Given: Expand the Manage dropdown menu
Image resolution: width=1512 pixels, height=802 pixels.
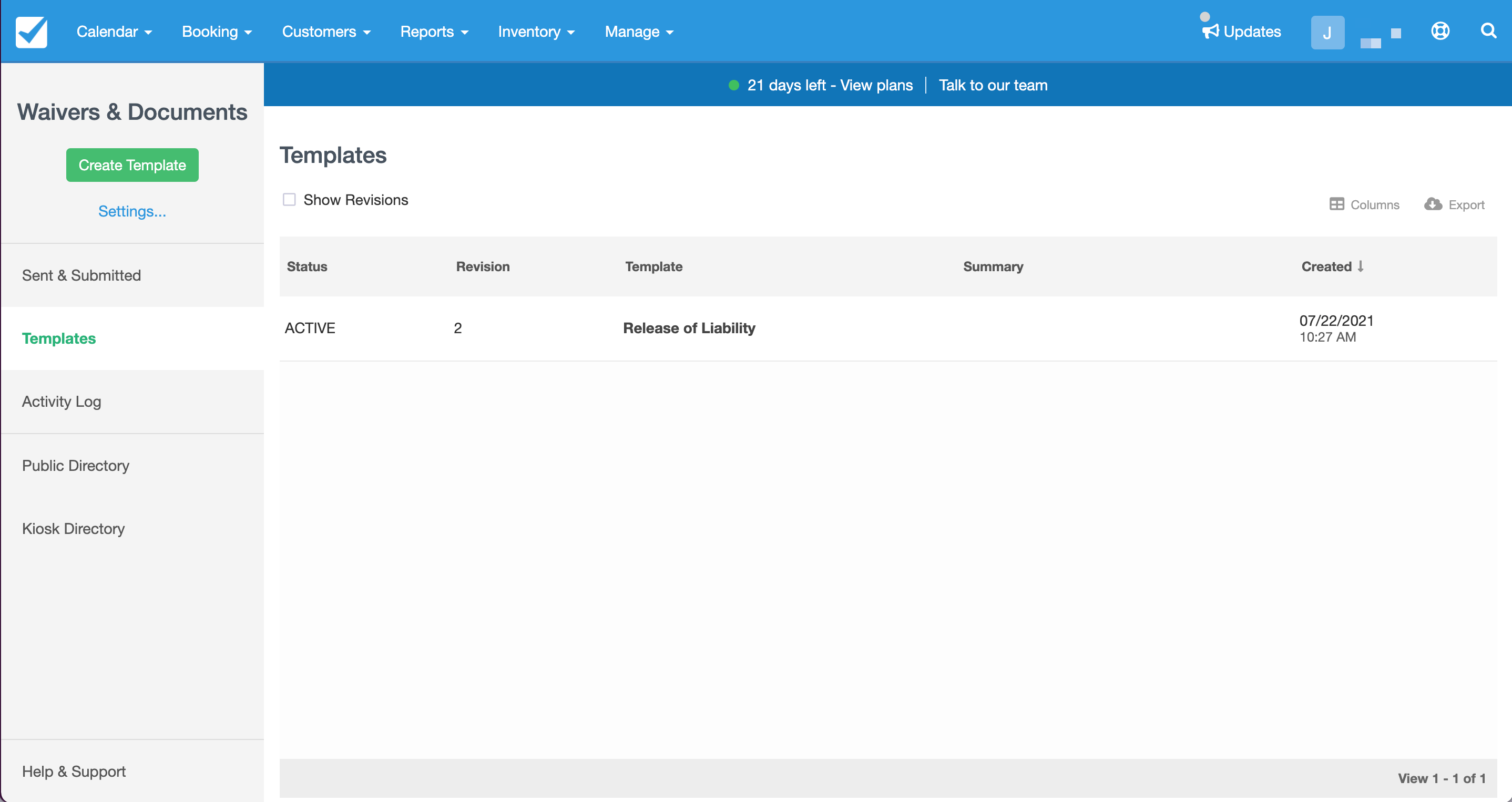Looking at the screenshot, I should pos(639,32).
